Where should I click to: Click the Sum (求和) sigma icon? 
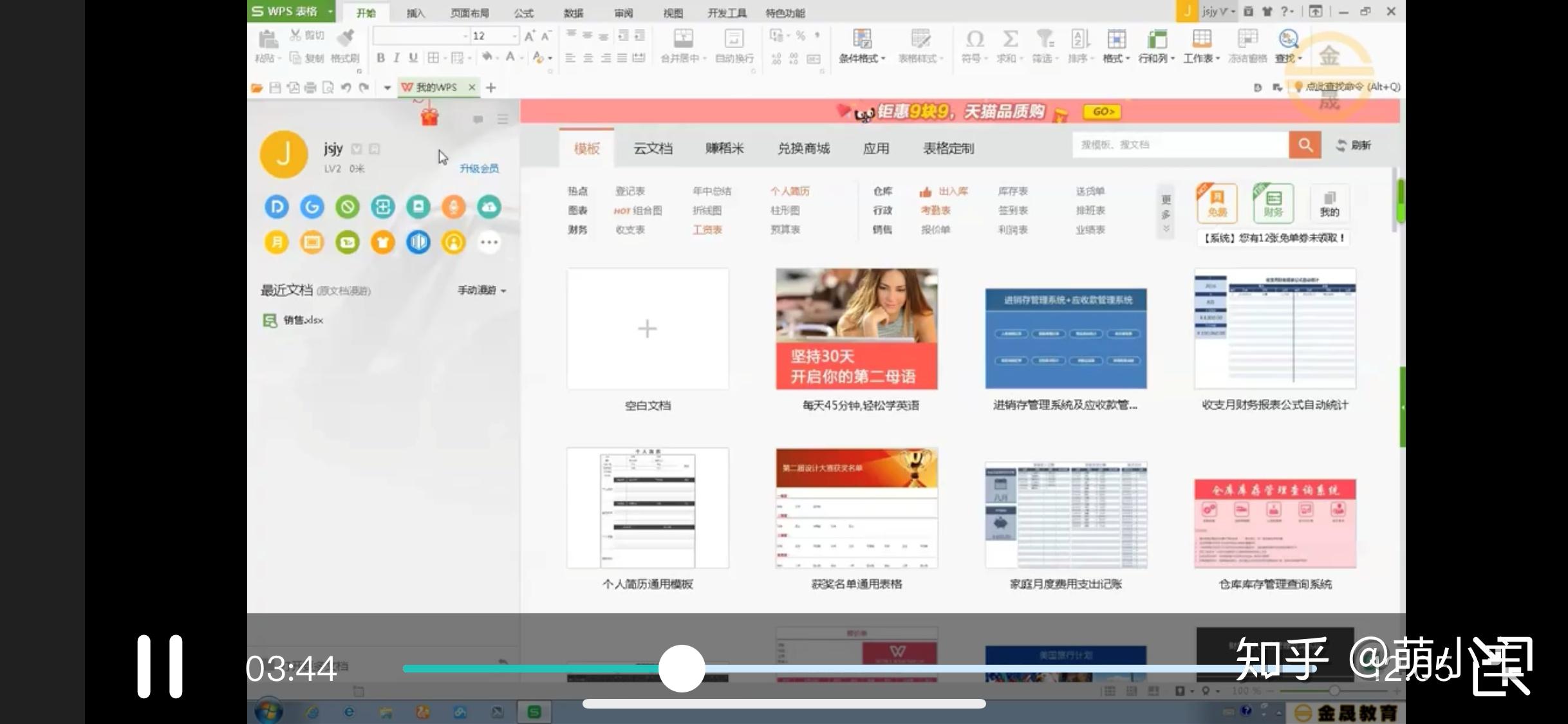[1010, 39]
